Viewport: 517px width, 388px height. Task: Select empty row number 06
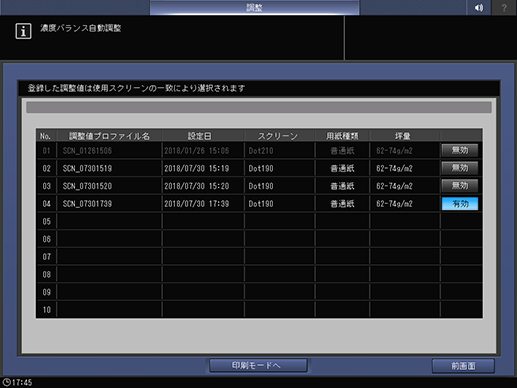[46, 239]
